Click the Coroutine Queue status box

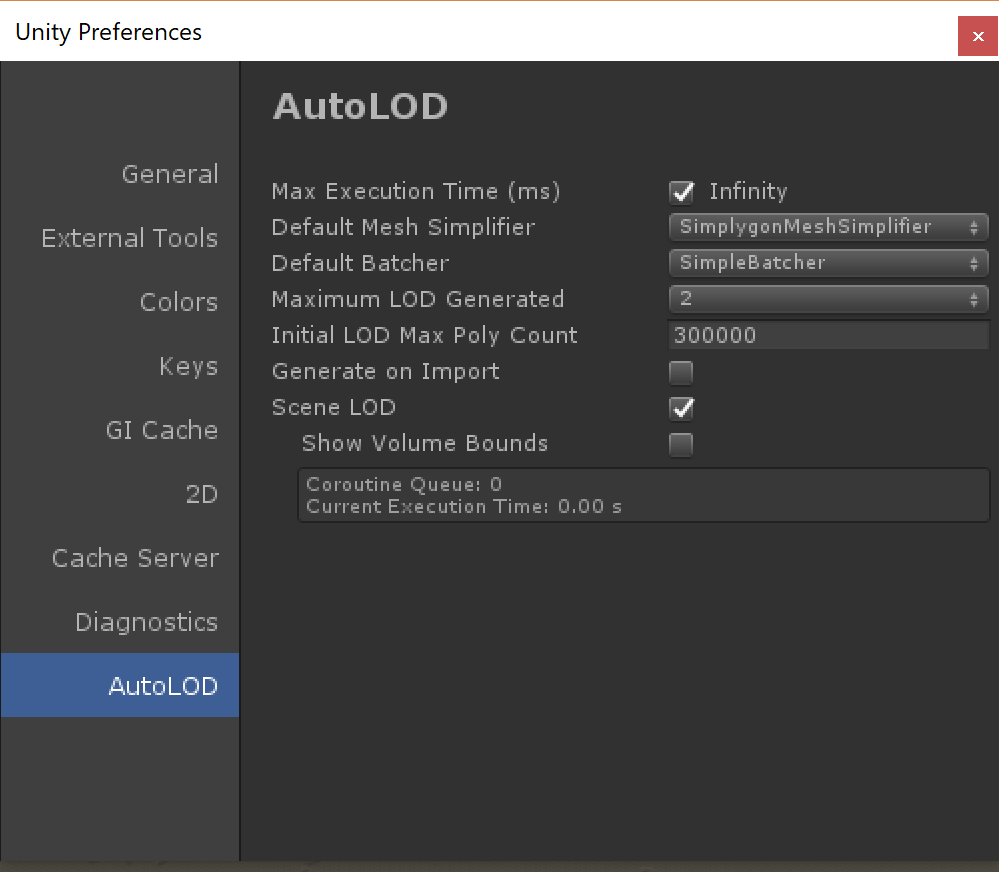pos(643,496)
